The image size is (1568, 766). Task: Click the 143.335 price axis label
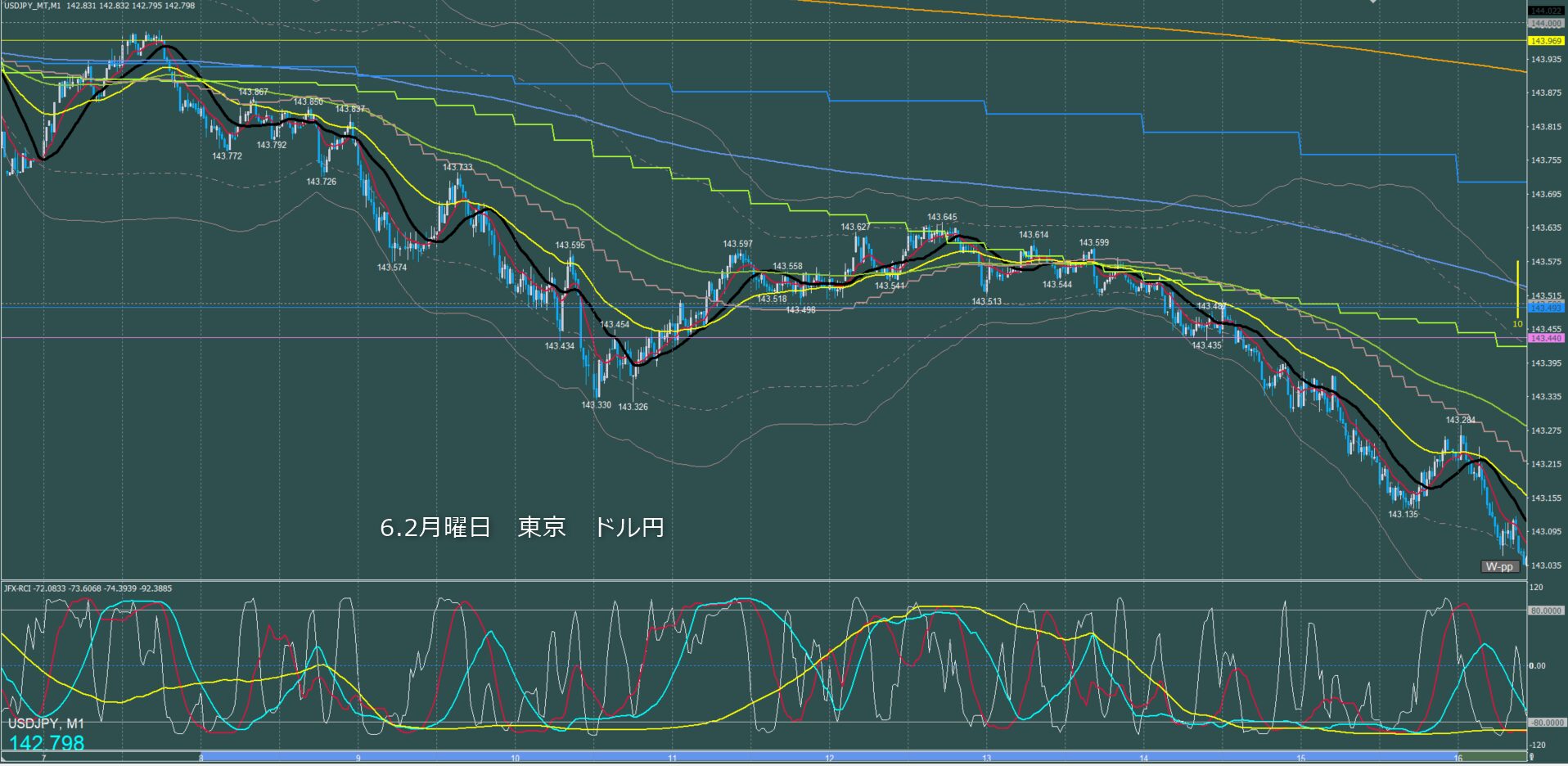1546,397
